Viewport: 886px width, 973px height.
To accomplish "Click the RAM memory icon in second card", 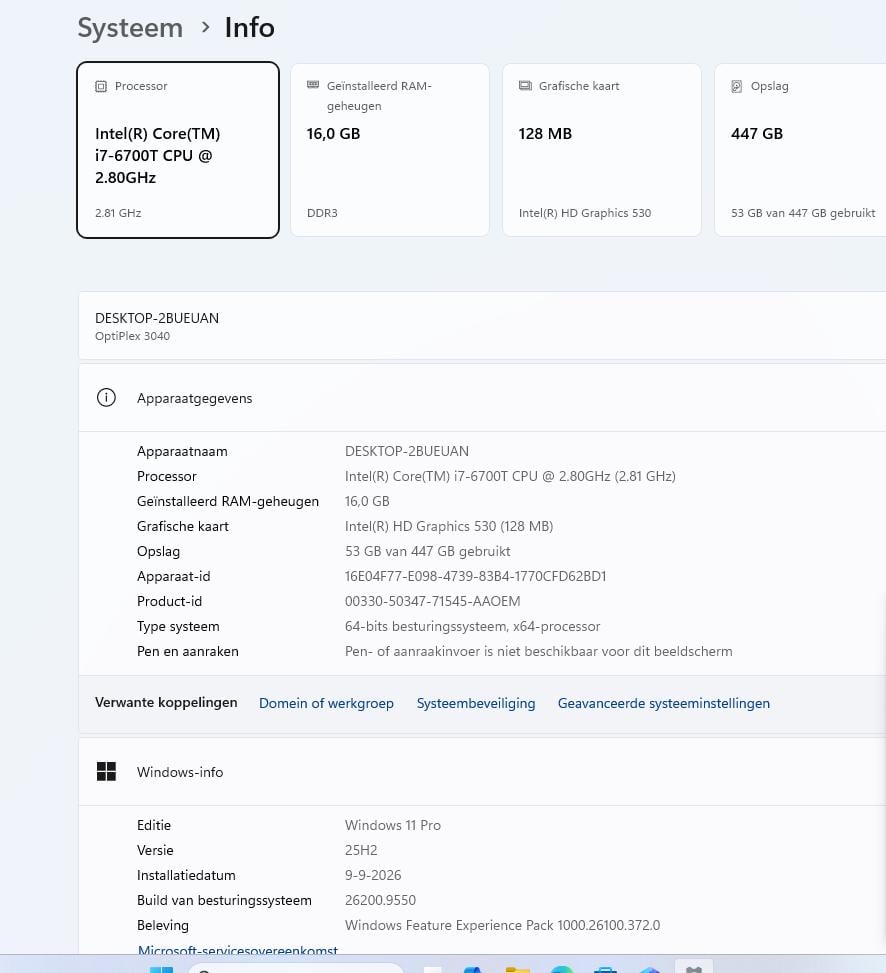I will [313, 84].
